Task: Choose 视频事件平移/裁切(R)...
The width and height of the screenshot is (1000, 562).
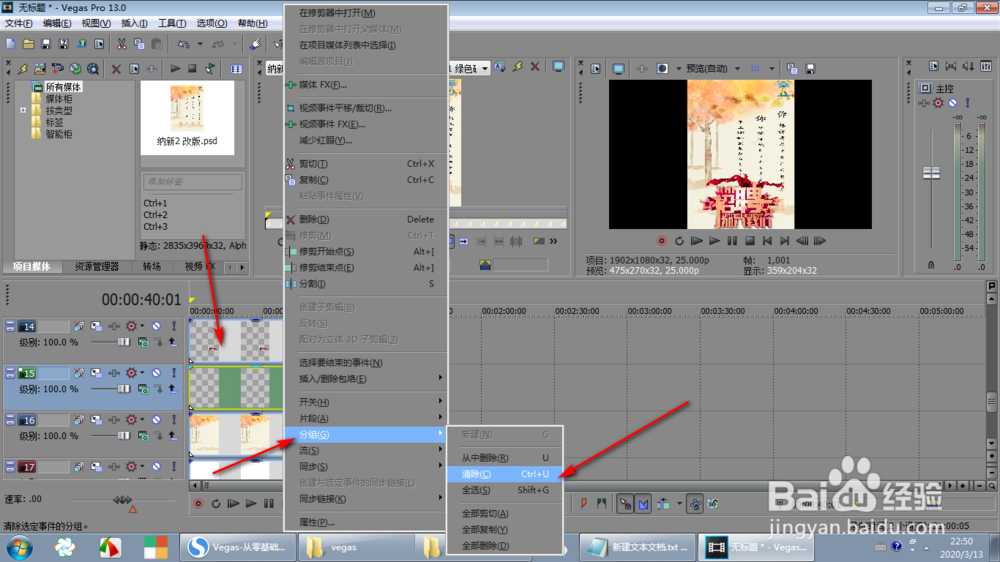Action: tap(365, 108)
